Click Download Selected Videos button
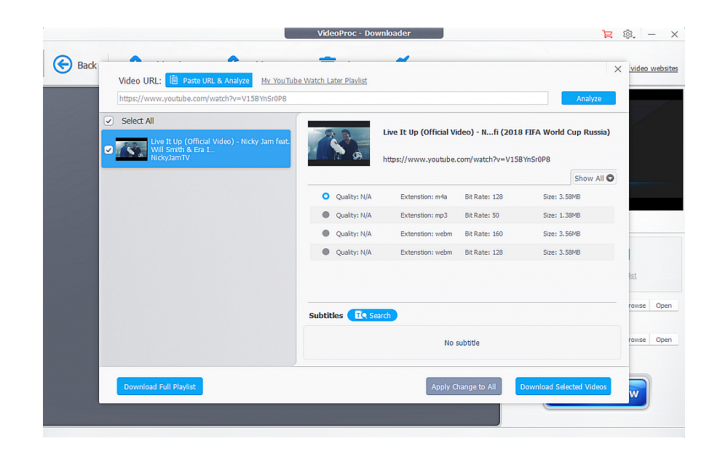The image size is (728, 465). (x=563, y=387)
